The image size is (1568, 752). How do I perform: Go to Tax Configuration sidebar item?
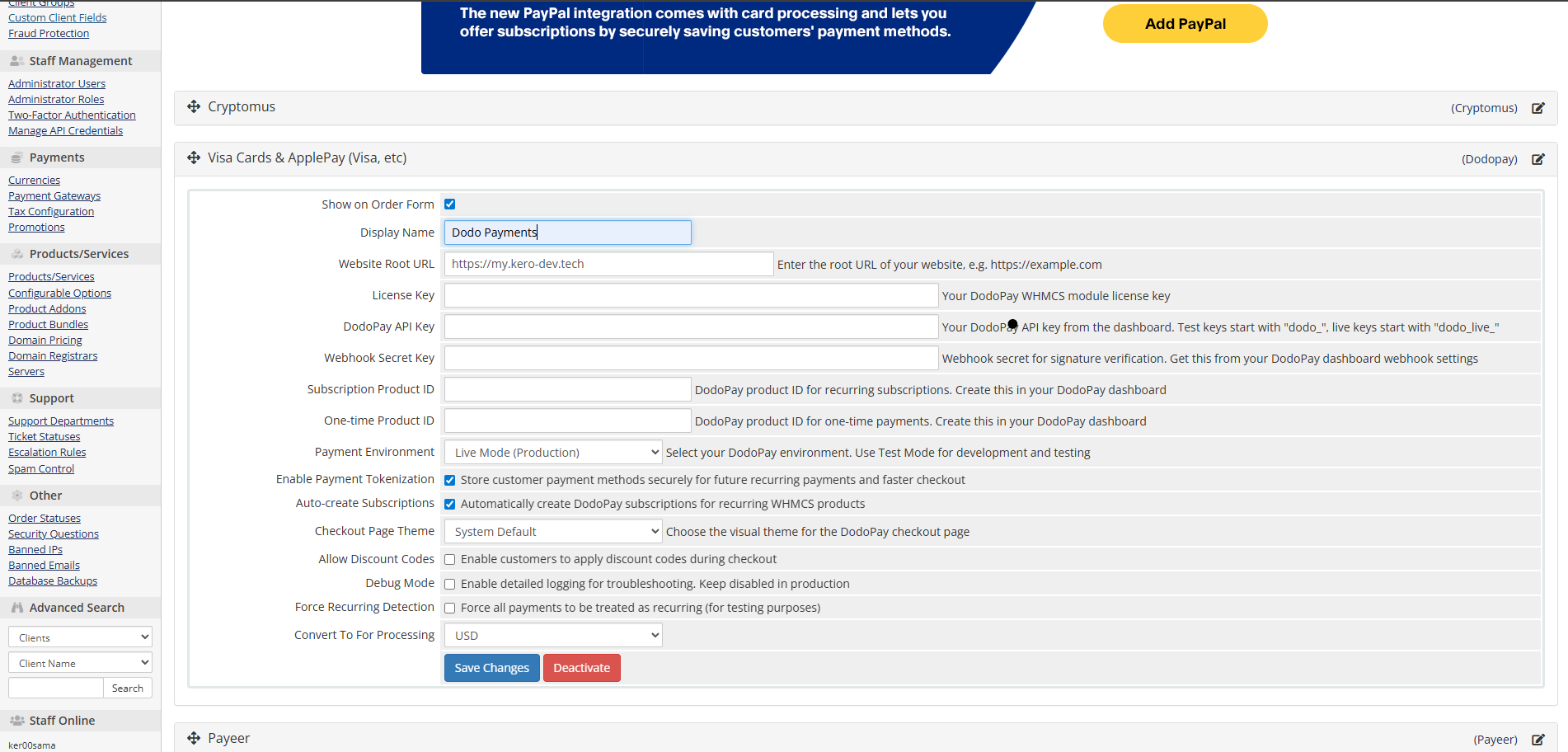[x=51, y=212]
